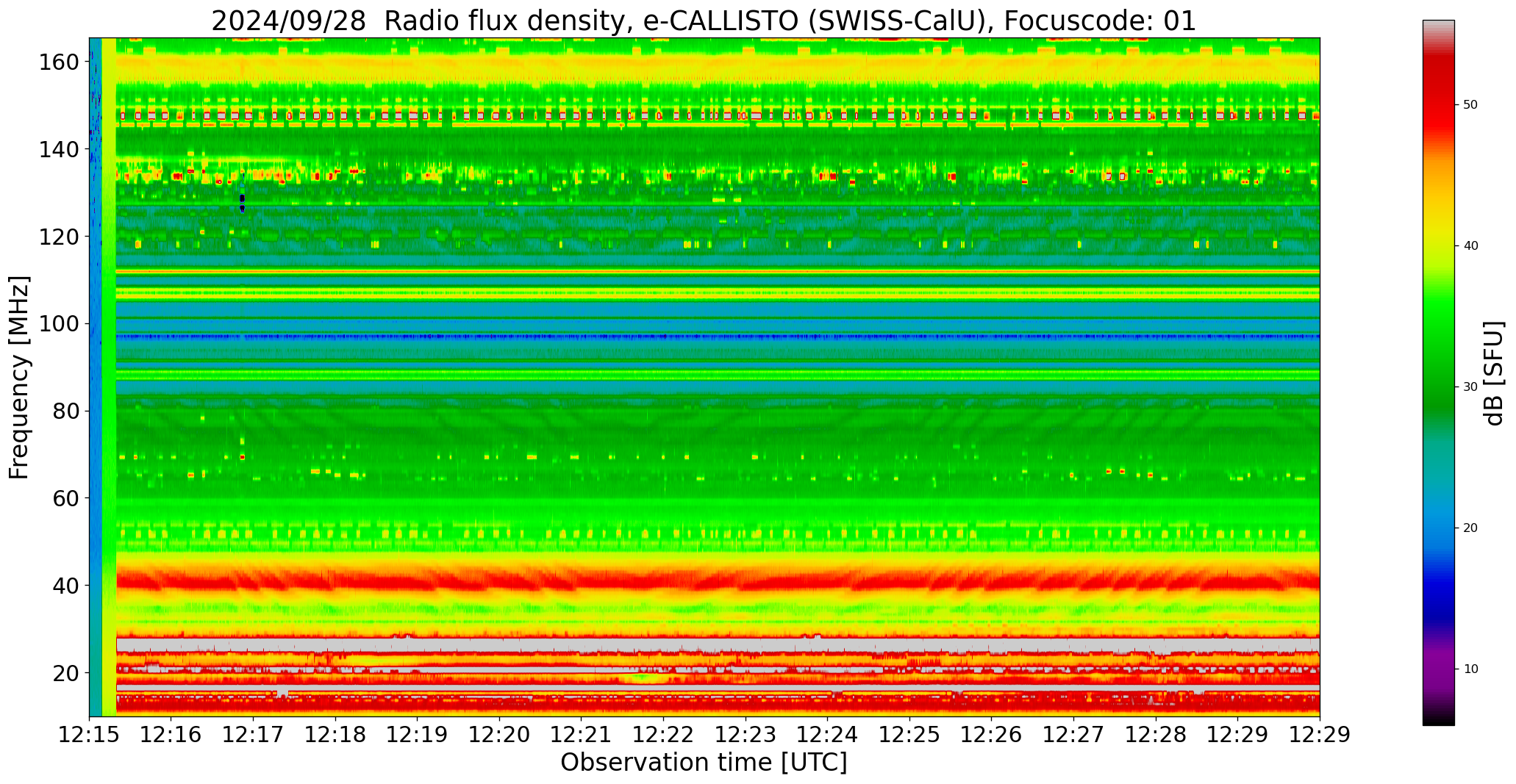Select the 12:28 time tick label
This screenshot has width=1516, height=784.
tap(1155, 735)
